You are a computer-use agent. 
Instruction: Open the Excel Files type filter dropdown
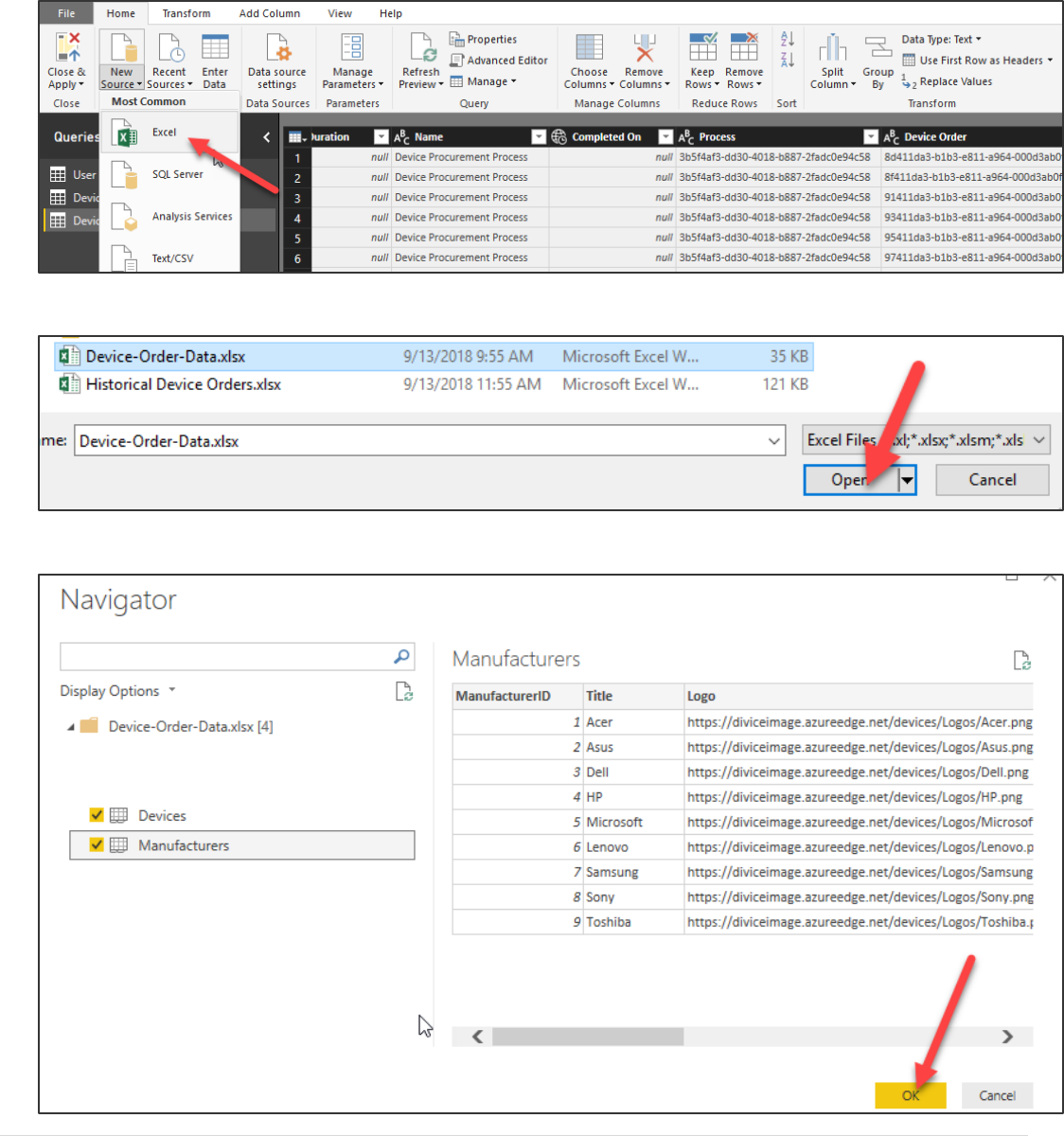point(927,440)
